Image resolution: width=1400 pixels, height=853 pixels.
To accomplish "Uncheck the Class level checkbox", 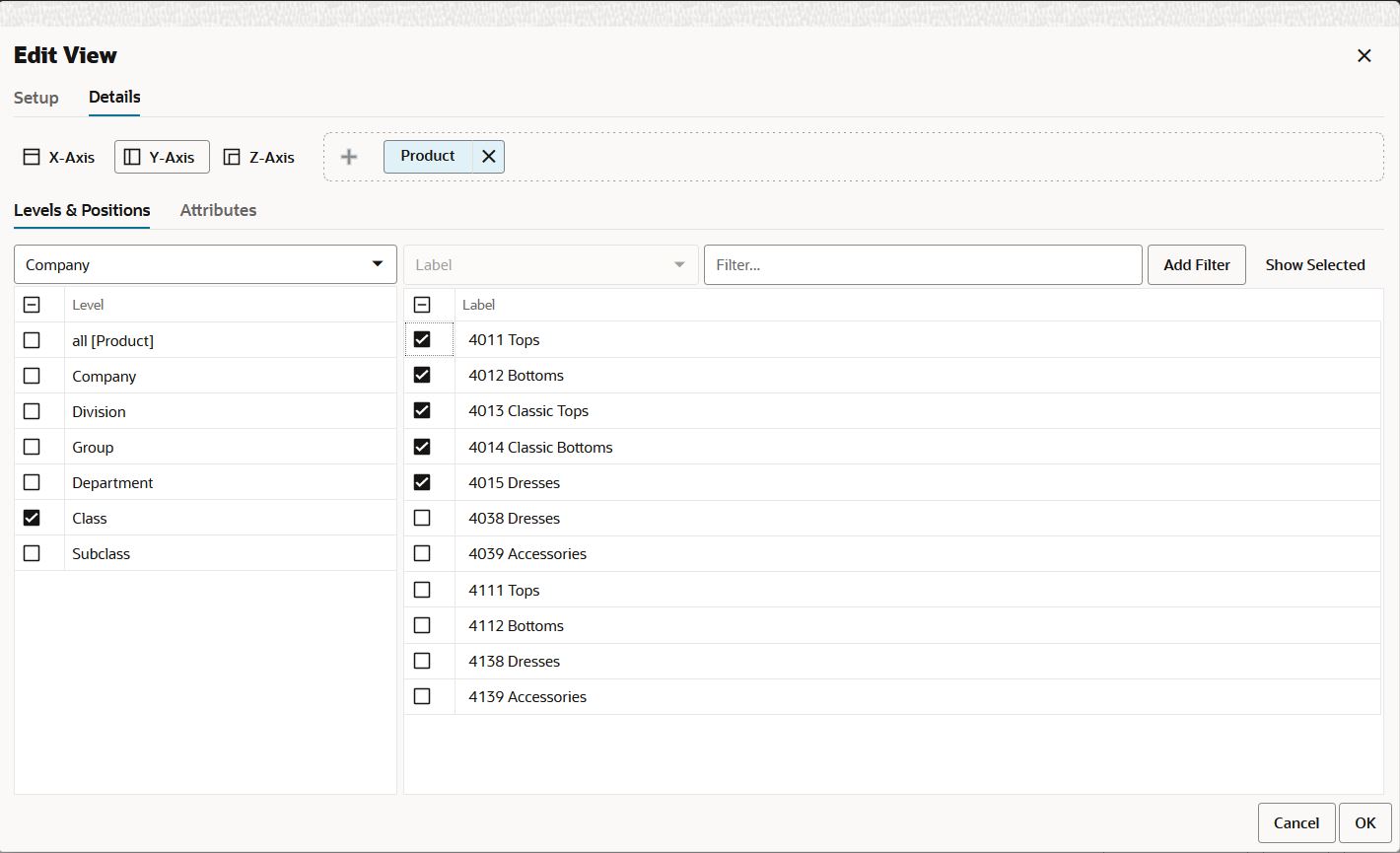I will click(33, 517).
